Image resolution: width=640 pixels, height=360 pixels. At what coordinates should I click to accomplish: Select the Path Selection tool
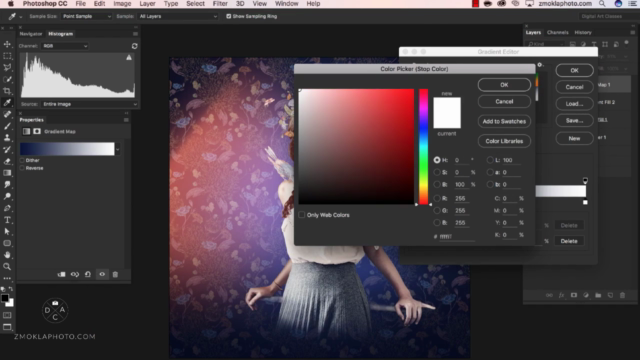click(x=7, y=231)
